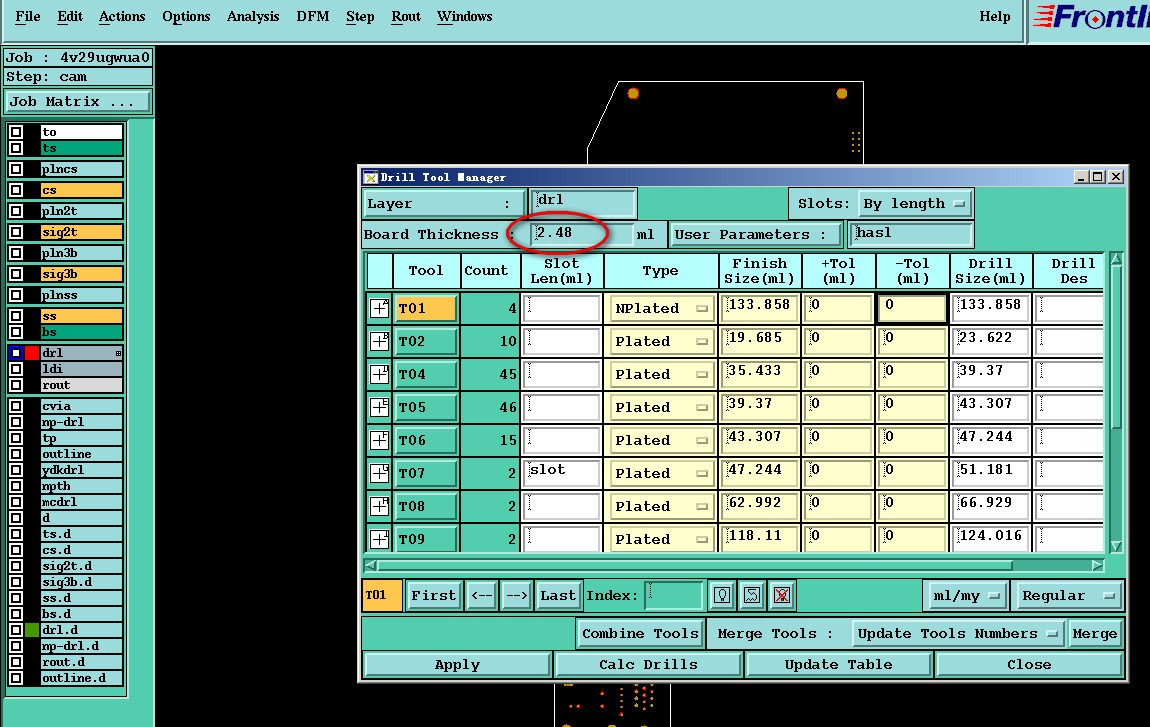Toggle checkbox for layer 'drl'
Image resolution: width=1150 pixels, height=727 pixels.
(15, 353)
